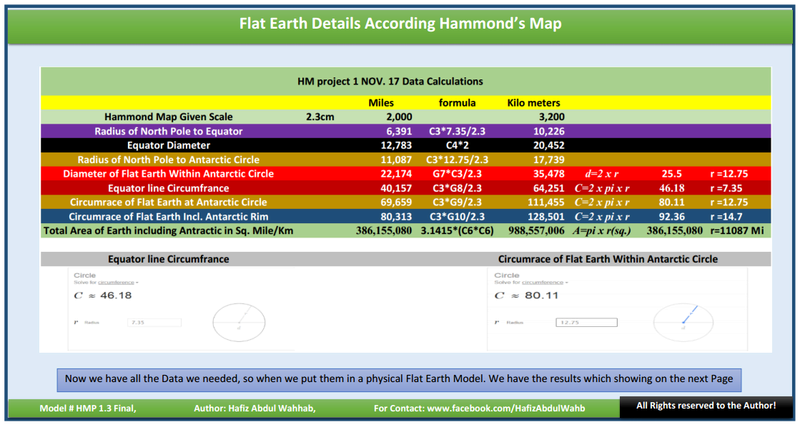Click 'Circumrace of Flat Earth Within Antarctic Circle' header
800x430 pixels.
pos(608,259)
